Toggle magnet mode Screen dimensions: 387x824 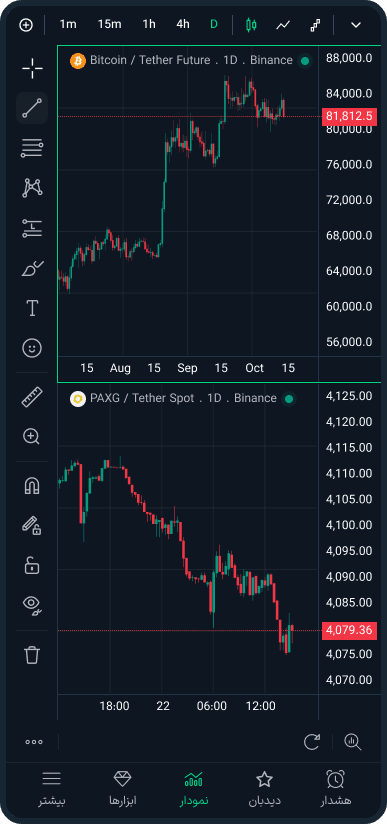tap(32, 485)
